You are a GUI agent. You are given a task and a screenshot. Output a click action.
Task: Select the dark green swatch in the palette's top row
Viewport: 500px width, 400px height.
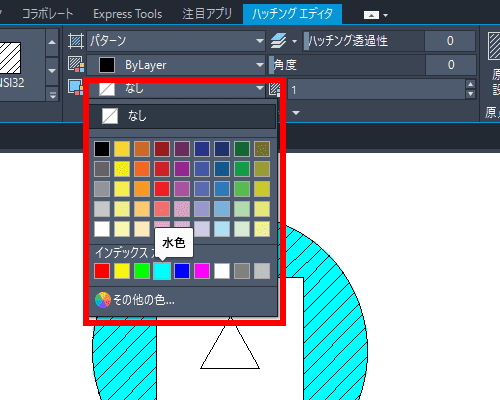click(x=242, y=149)
